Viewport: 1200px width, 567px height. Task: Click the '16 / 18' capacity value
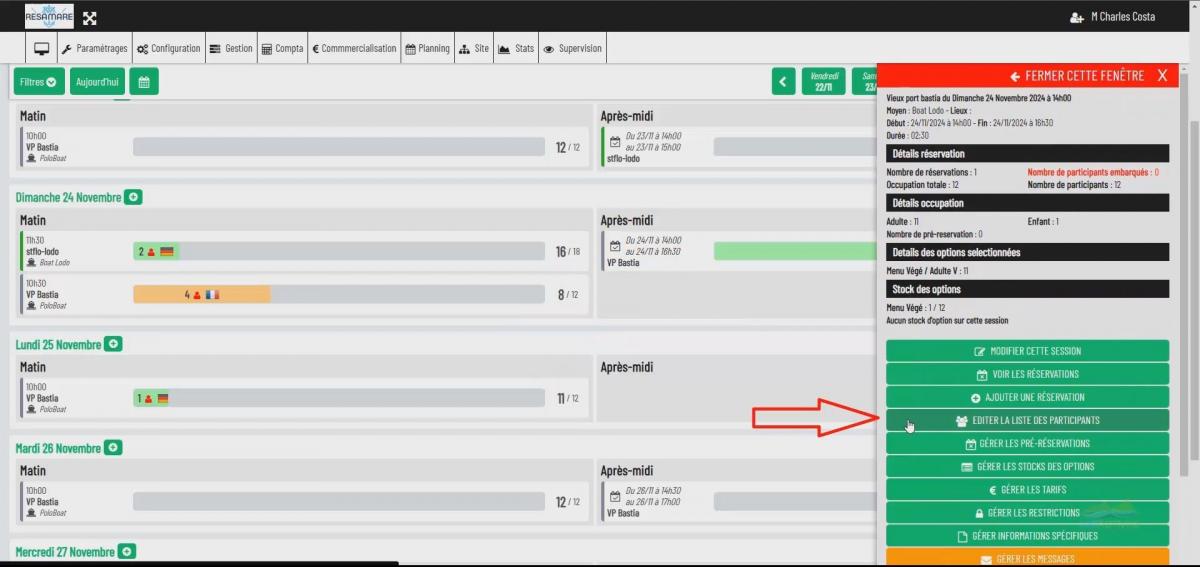click(567, 252)
